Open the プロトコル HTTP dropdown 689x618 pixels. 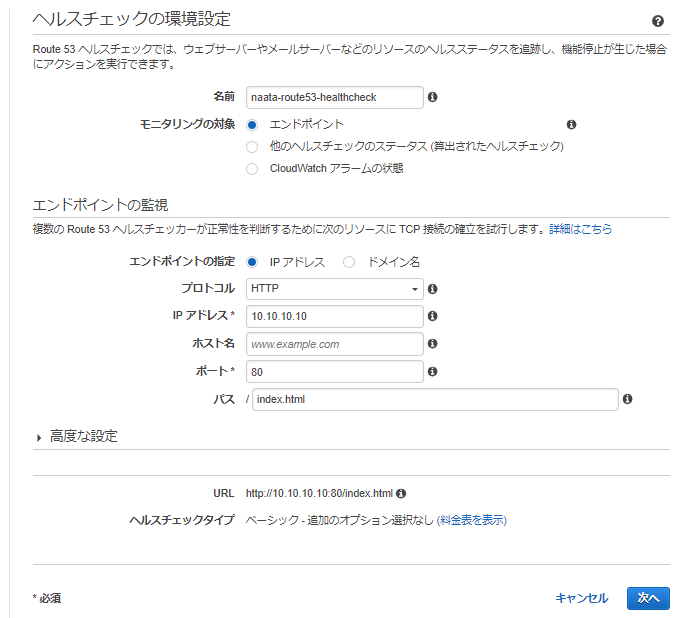tap(334, 289)
